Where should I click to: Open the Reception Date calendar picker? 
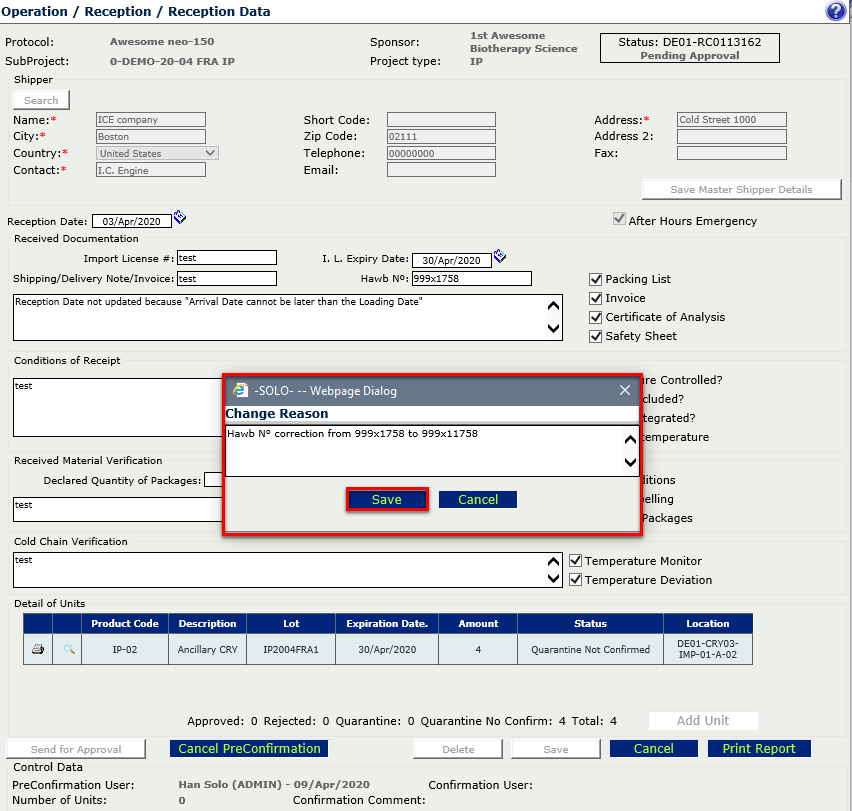pos(180,217)
